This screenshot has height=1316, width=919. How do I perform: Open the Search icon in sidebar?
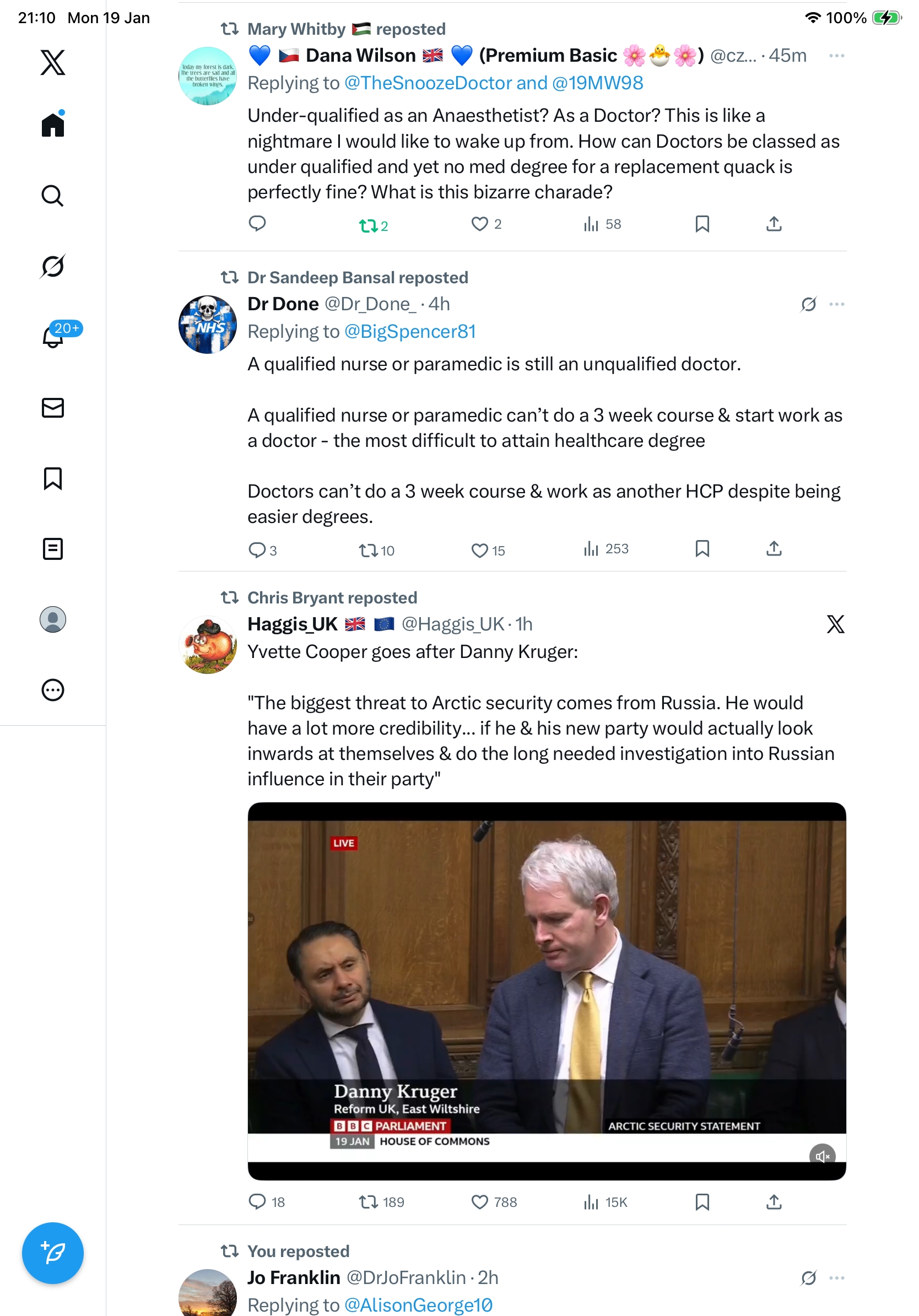pos(52,196)
